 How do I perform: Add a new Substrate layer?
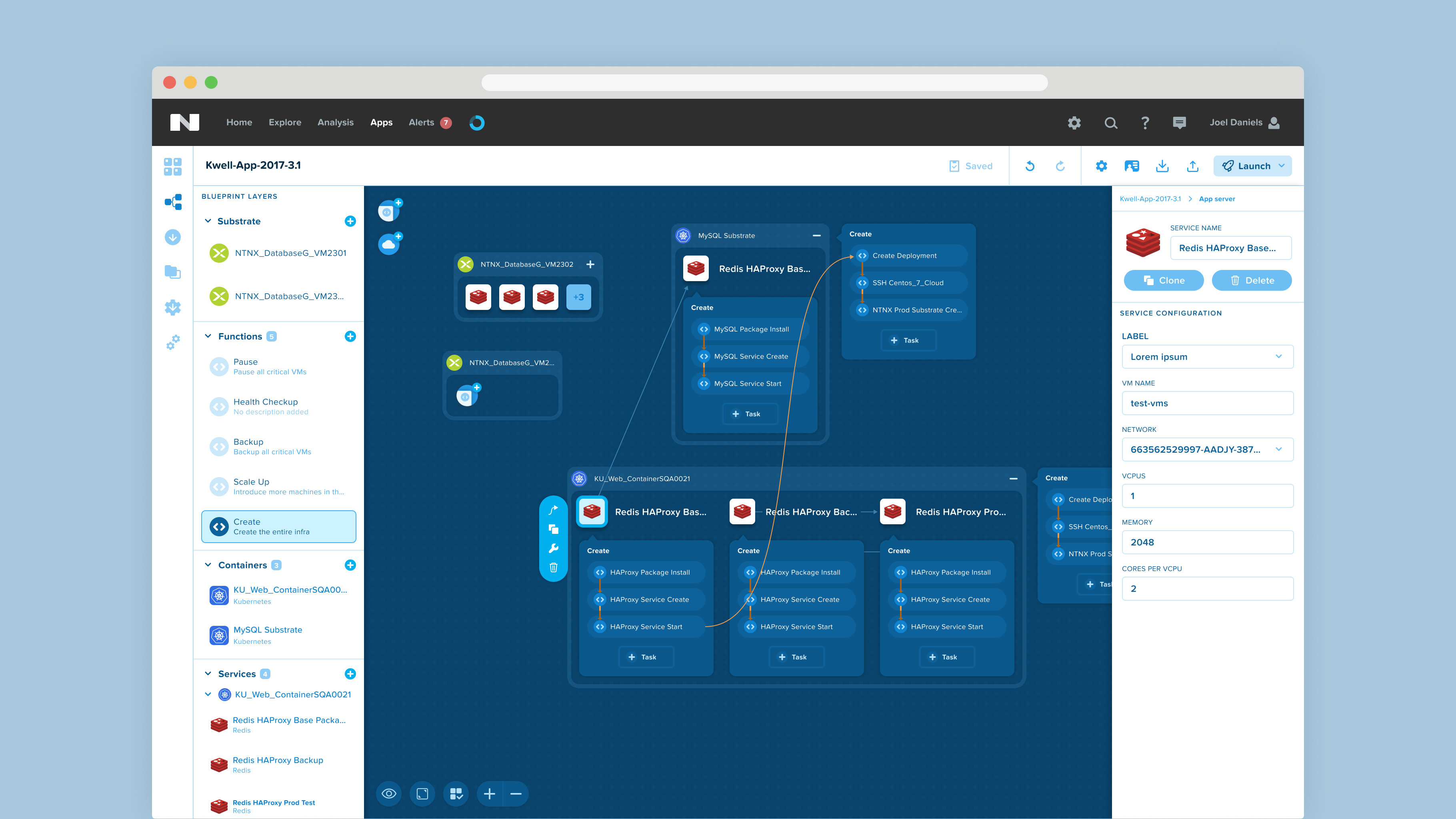pyautogui.click(x=350, y=222)
